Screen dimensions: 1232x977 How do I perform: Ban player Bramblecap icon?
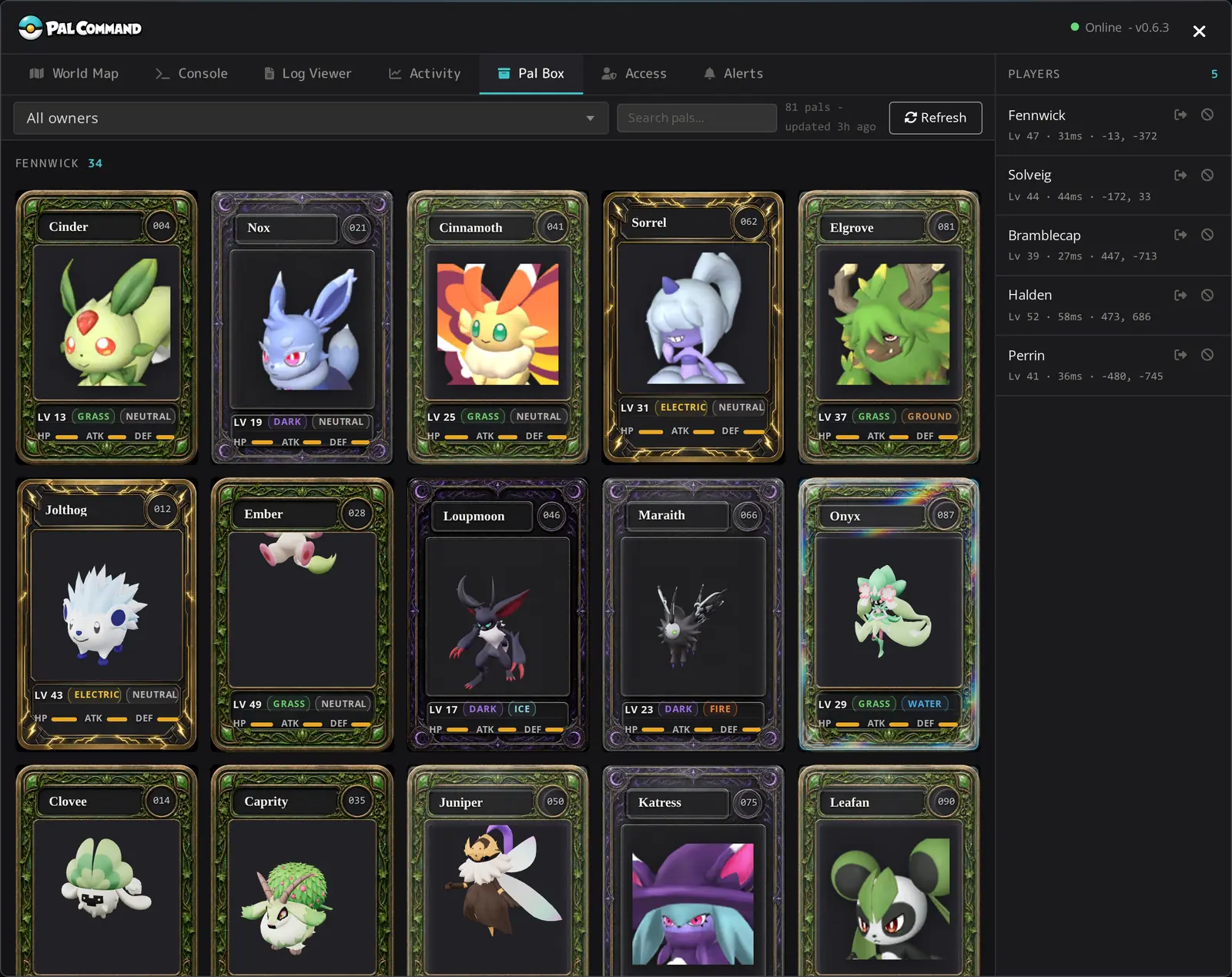[x=1207, y=235]
